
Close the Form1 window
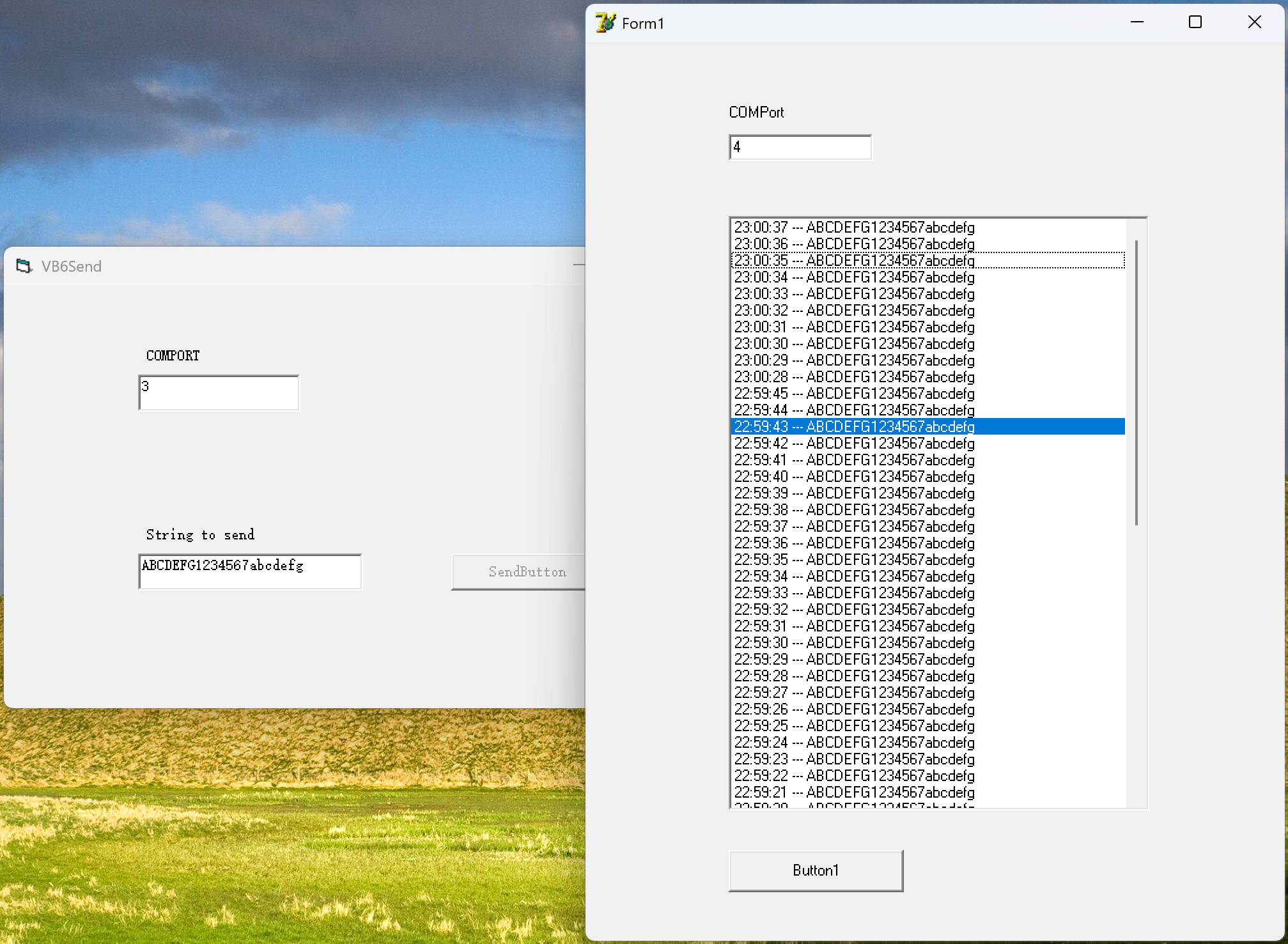point(1254,22)
